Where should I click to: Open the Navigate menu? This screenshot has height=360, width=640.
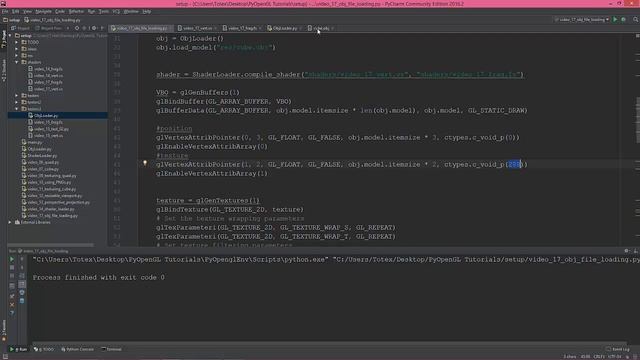pyautogui.click(x=43, y=11)
